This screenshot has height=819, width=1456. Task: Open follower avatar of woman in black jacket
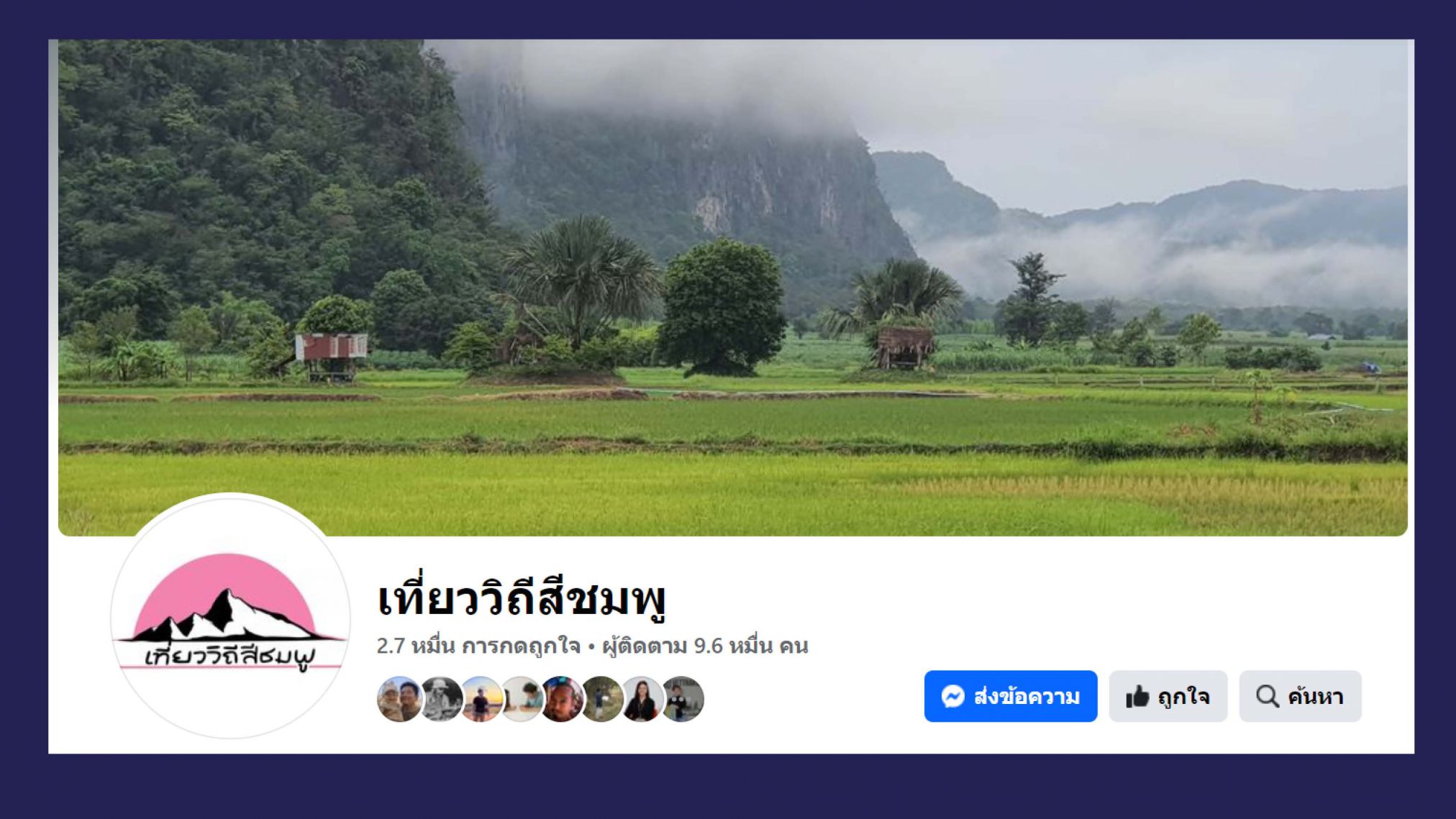pos(642,699)
